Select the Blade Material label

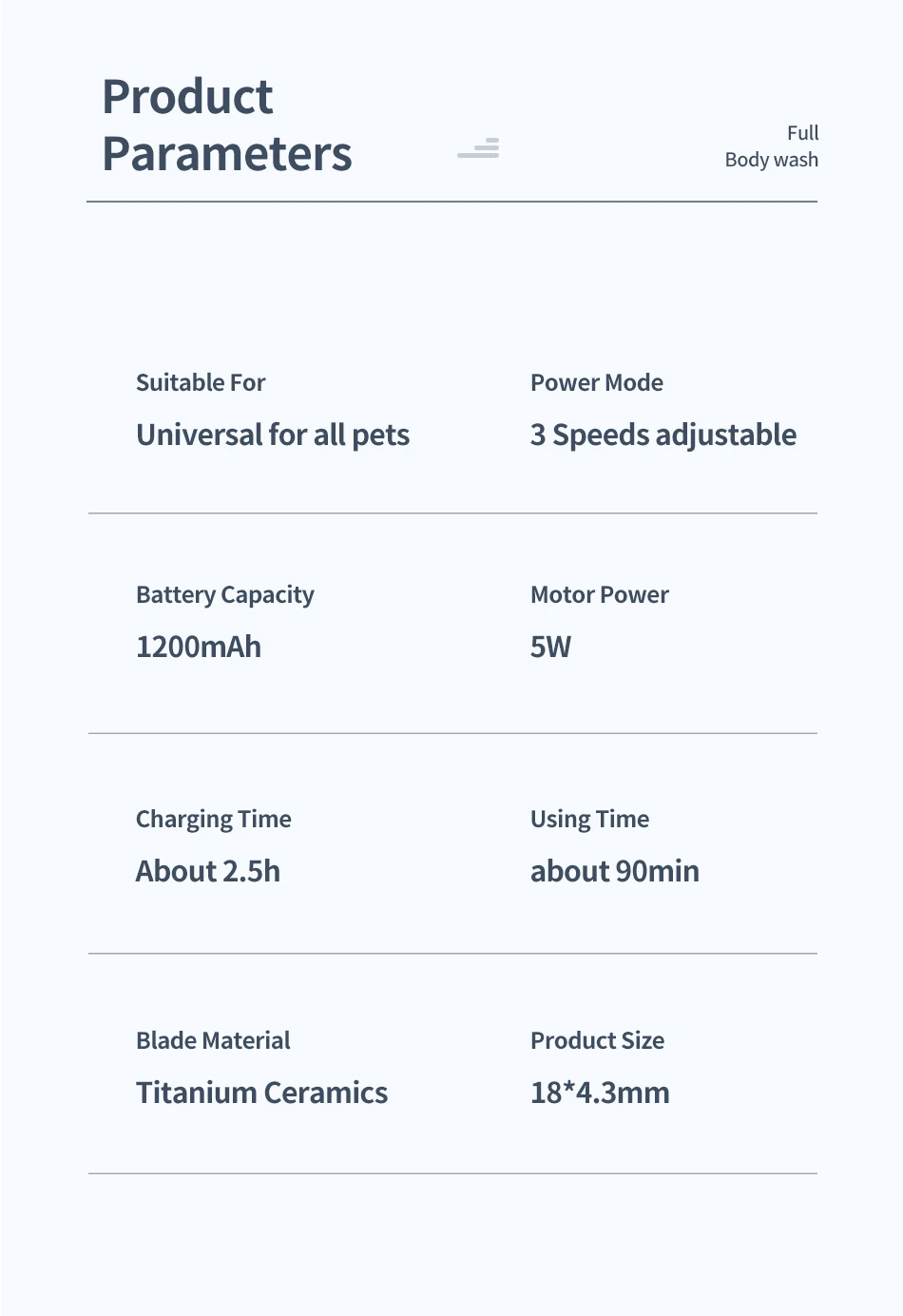pyautogui.click(x=213, y=1040)
